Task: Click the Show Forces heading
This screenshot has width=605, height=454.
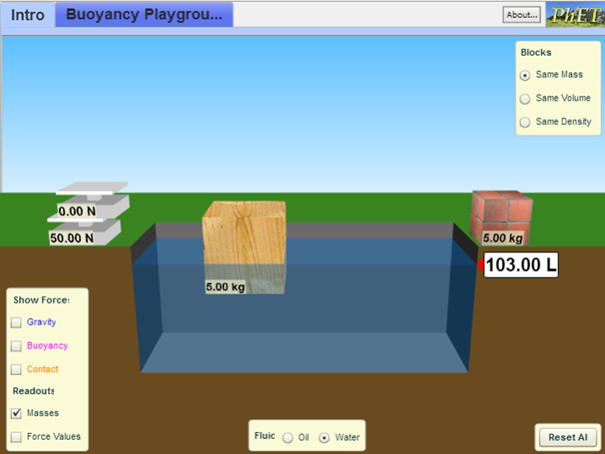Action: click(41, 300)
